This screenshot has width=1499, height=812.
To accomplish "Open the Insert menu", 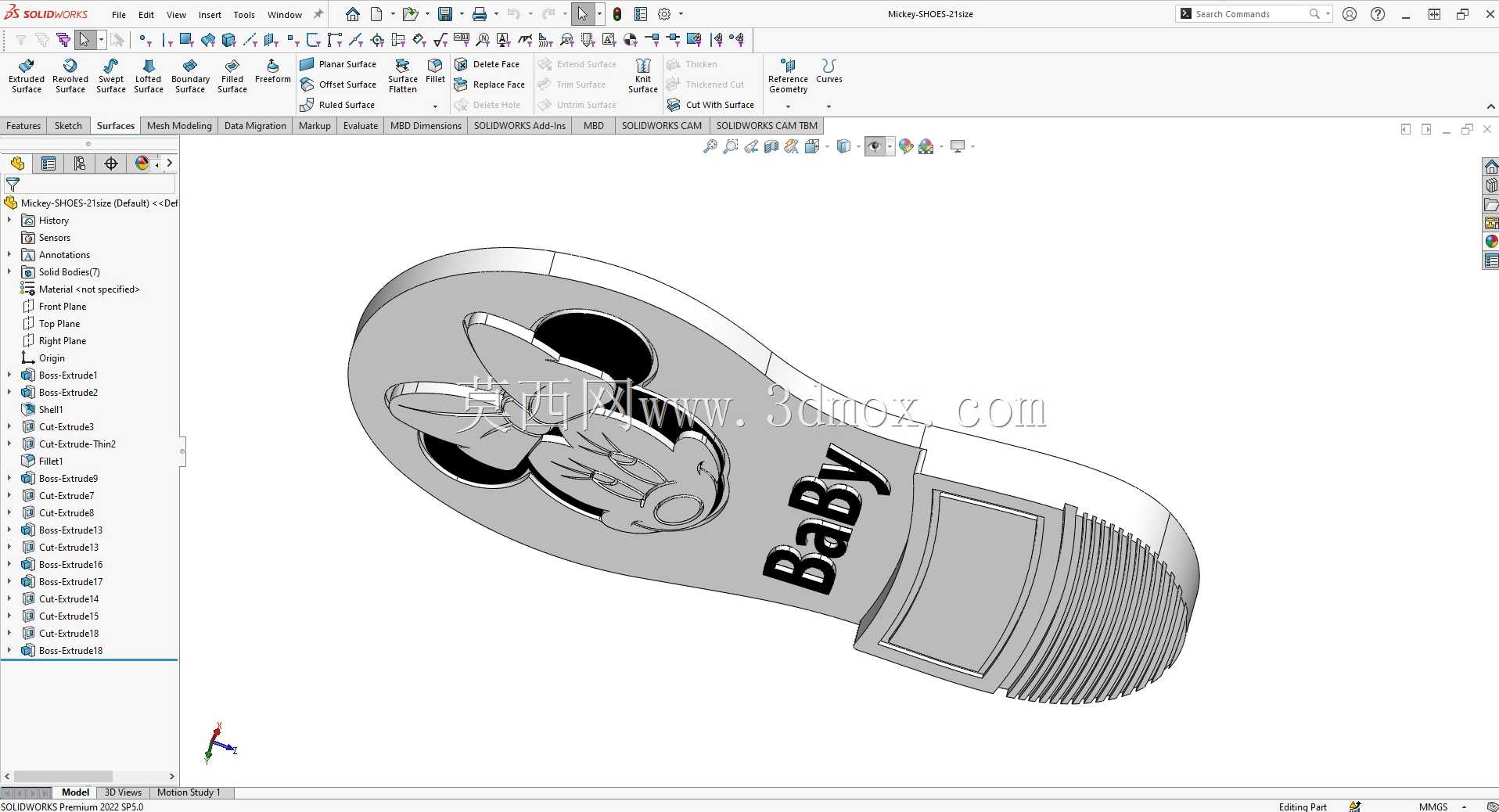I will tap(210, 15).
